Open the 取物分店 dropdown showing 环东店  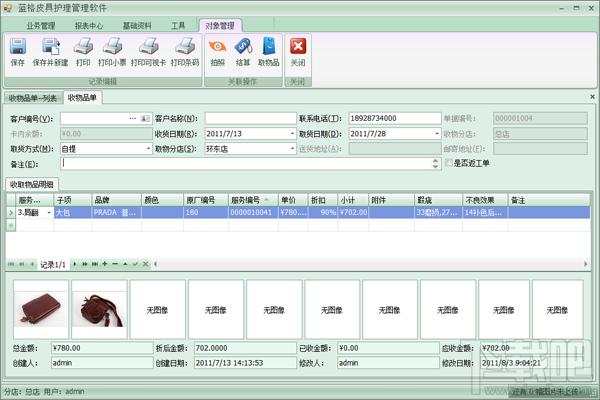292,149
